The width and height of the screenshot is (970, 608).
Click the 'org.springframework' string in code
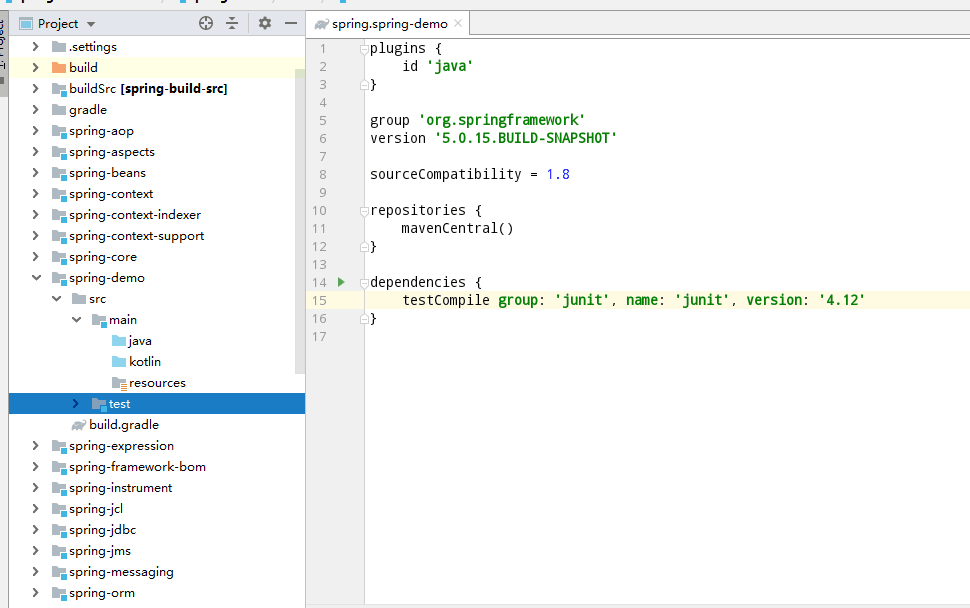tap(502, 120)
